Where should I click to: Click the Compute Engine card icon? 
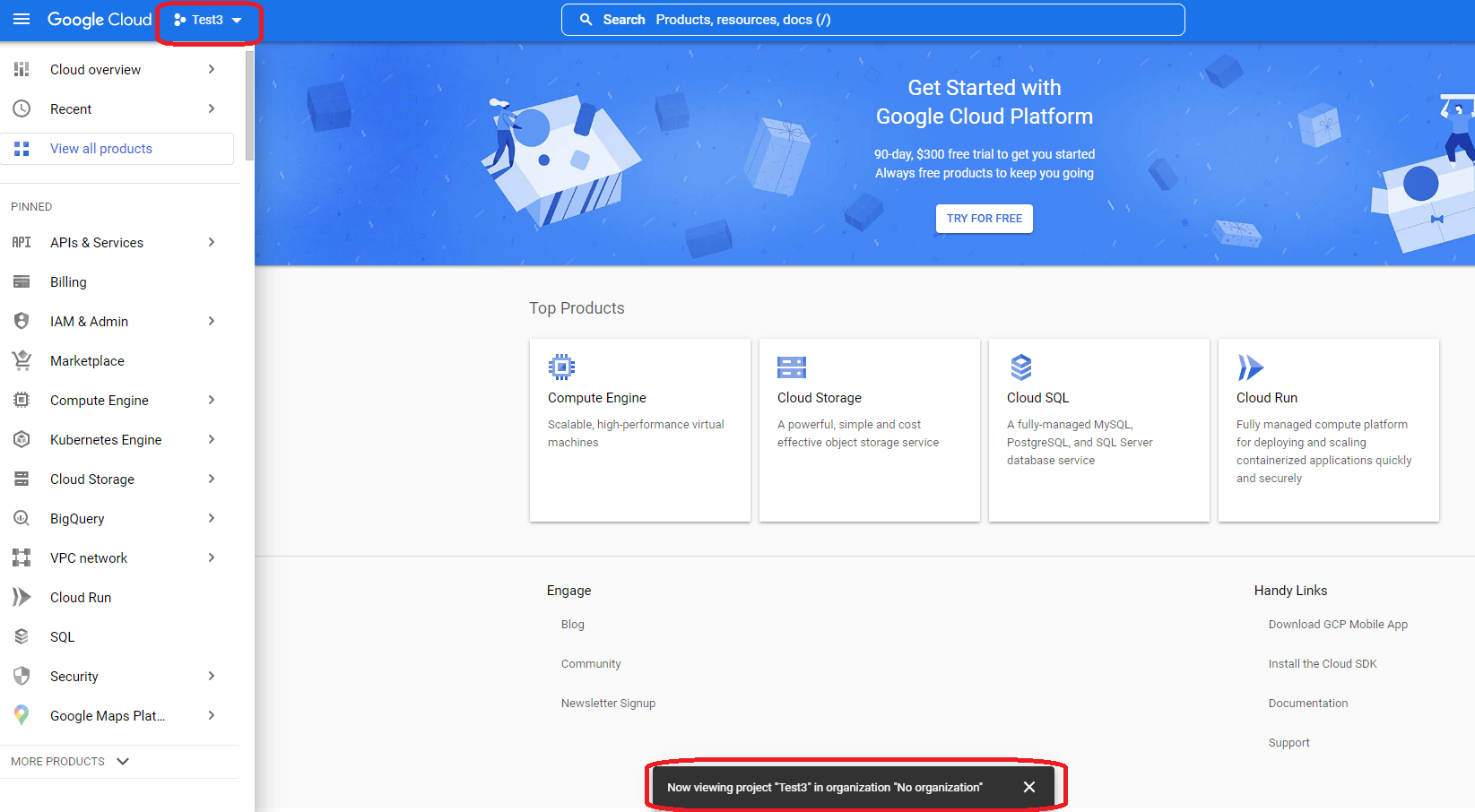point(561,367)
